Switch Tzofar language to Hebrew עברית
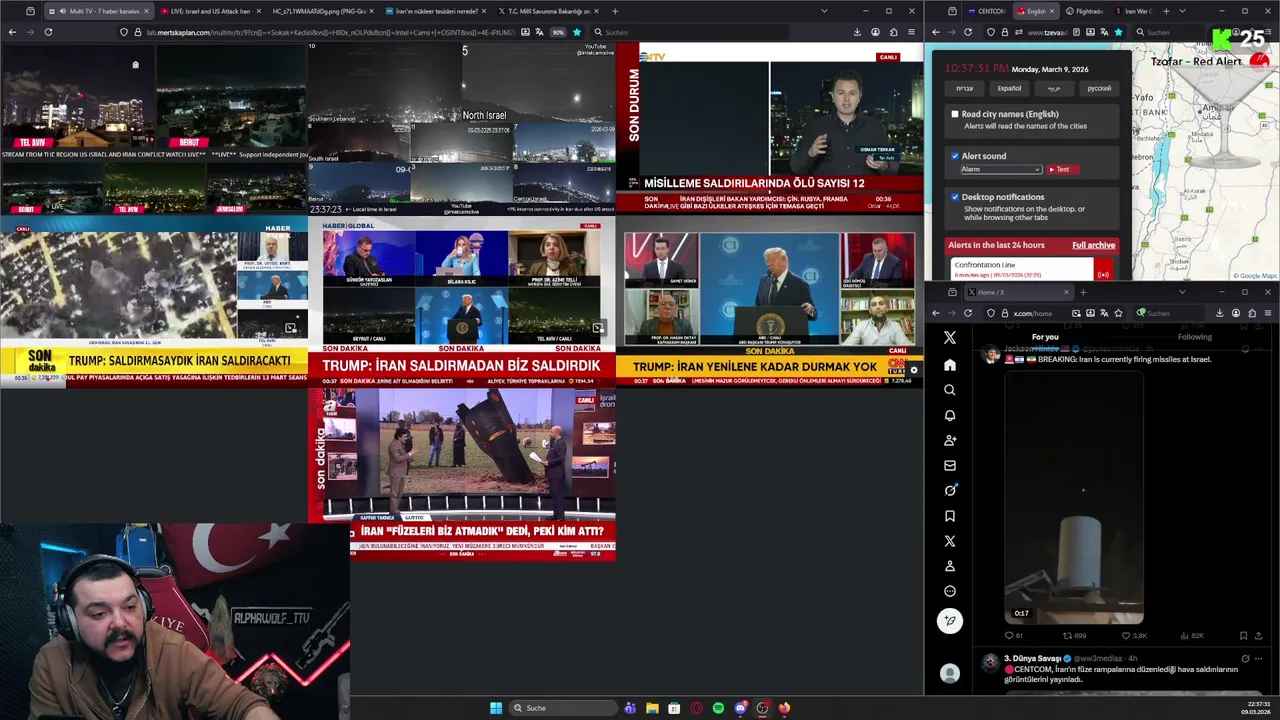 (964, 88)
